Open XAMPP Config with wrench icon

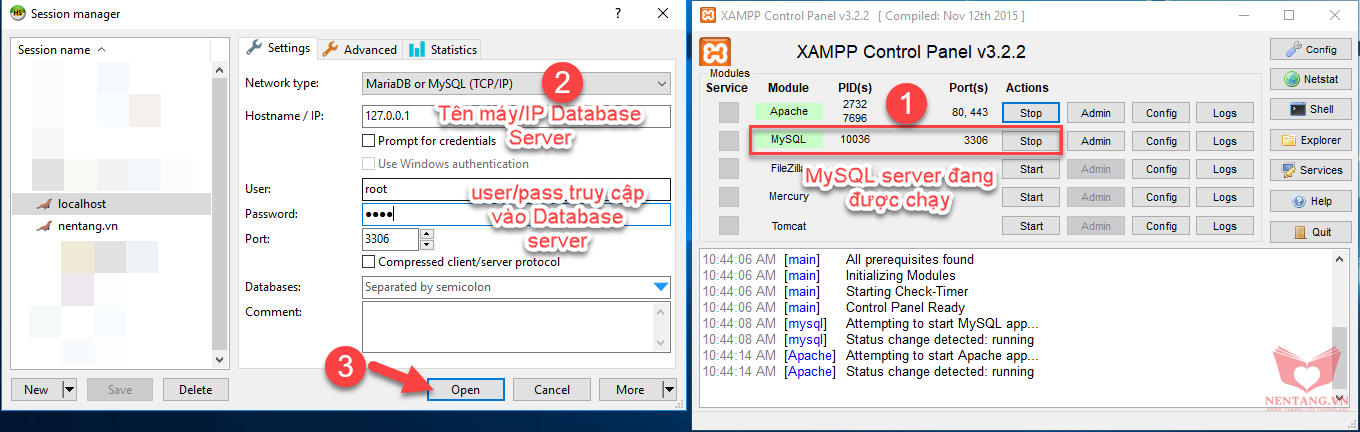[1310, 49]
